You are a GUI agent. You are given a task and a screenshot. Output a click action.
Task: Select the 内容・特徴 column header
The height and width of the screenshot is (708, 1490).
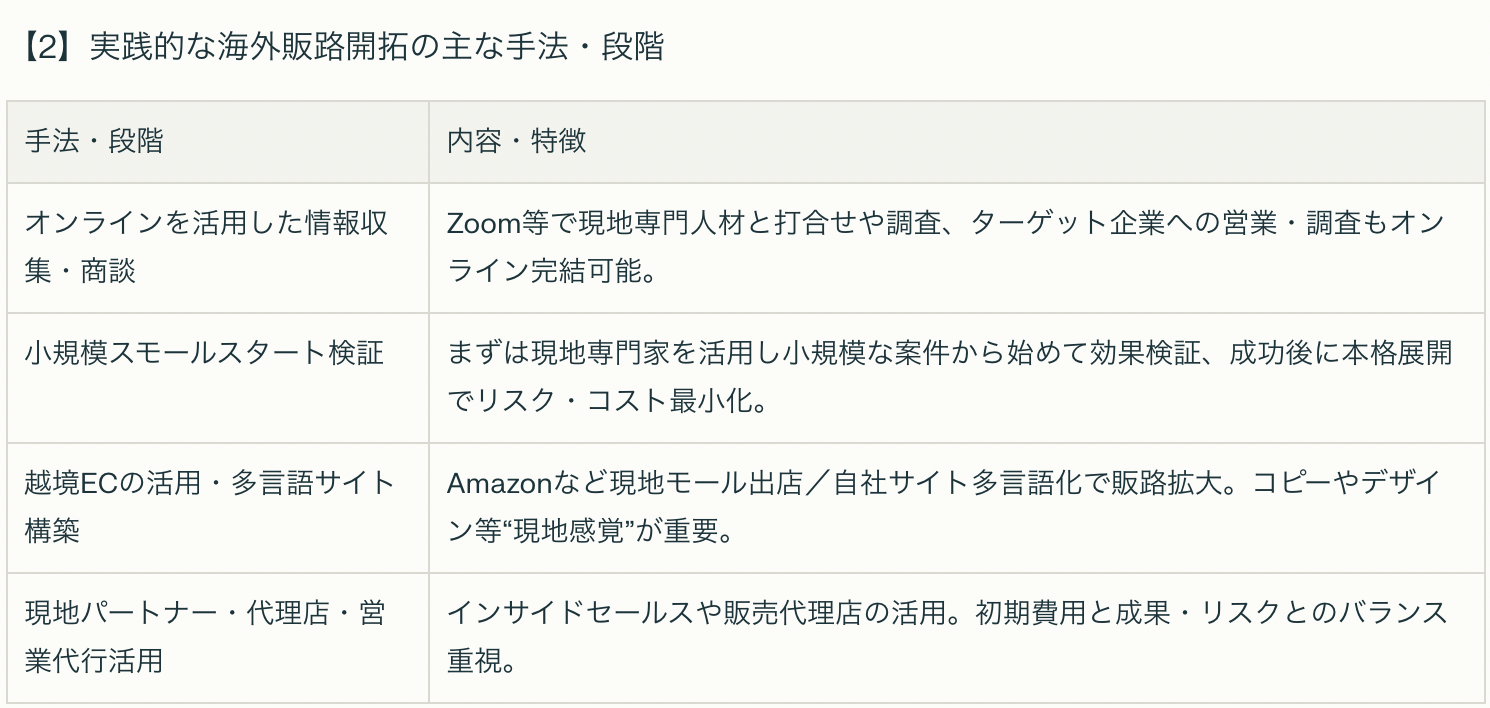[x=516, y=141]
